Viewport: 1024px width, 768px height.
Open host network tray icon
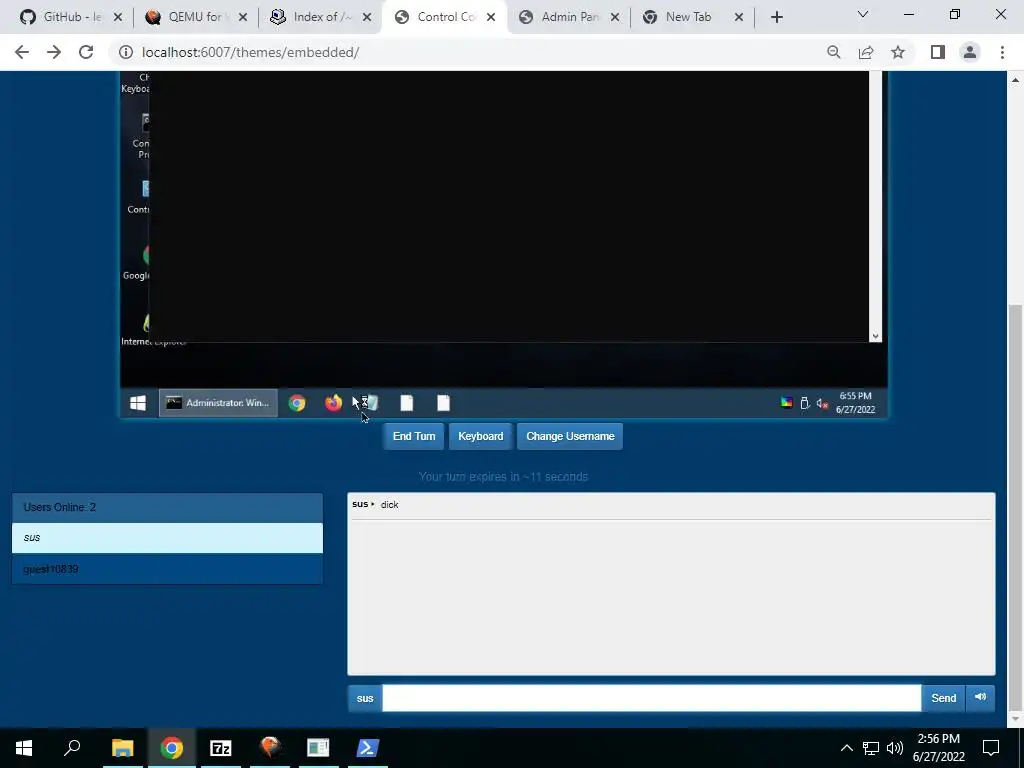(871, 748)
